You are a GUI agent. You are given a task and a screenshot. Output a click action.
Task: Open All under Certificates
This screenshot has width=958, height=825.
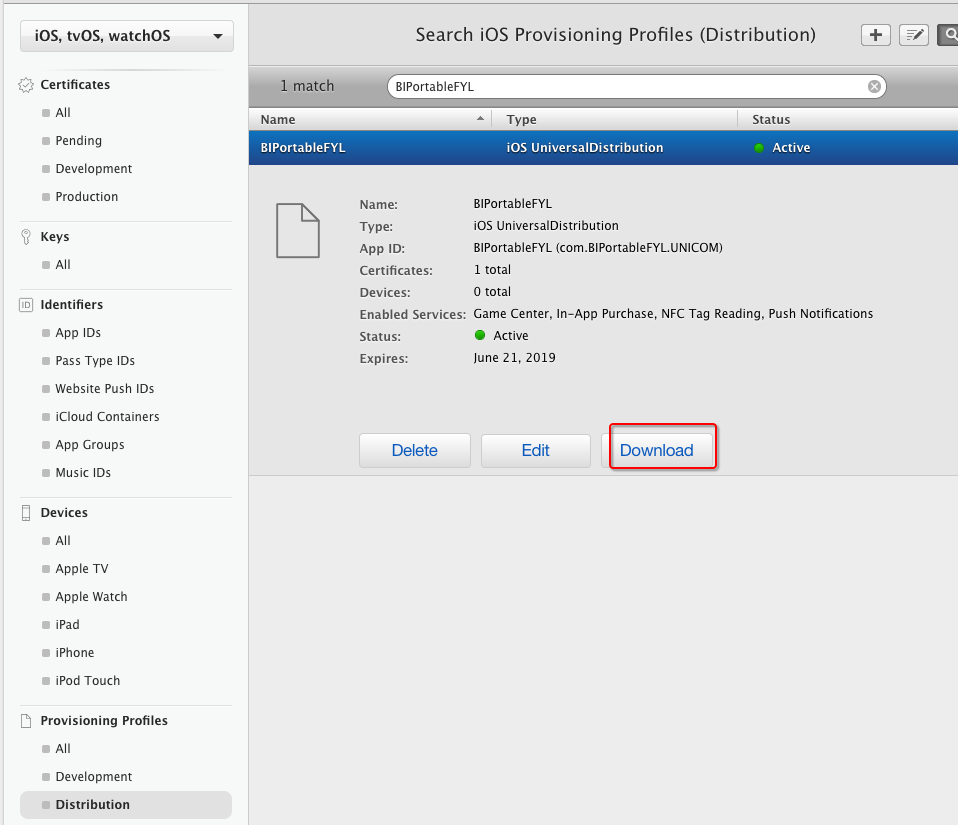[x=62, y=112]
